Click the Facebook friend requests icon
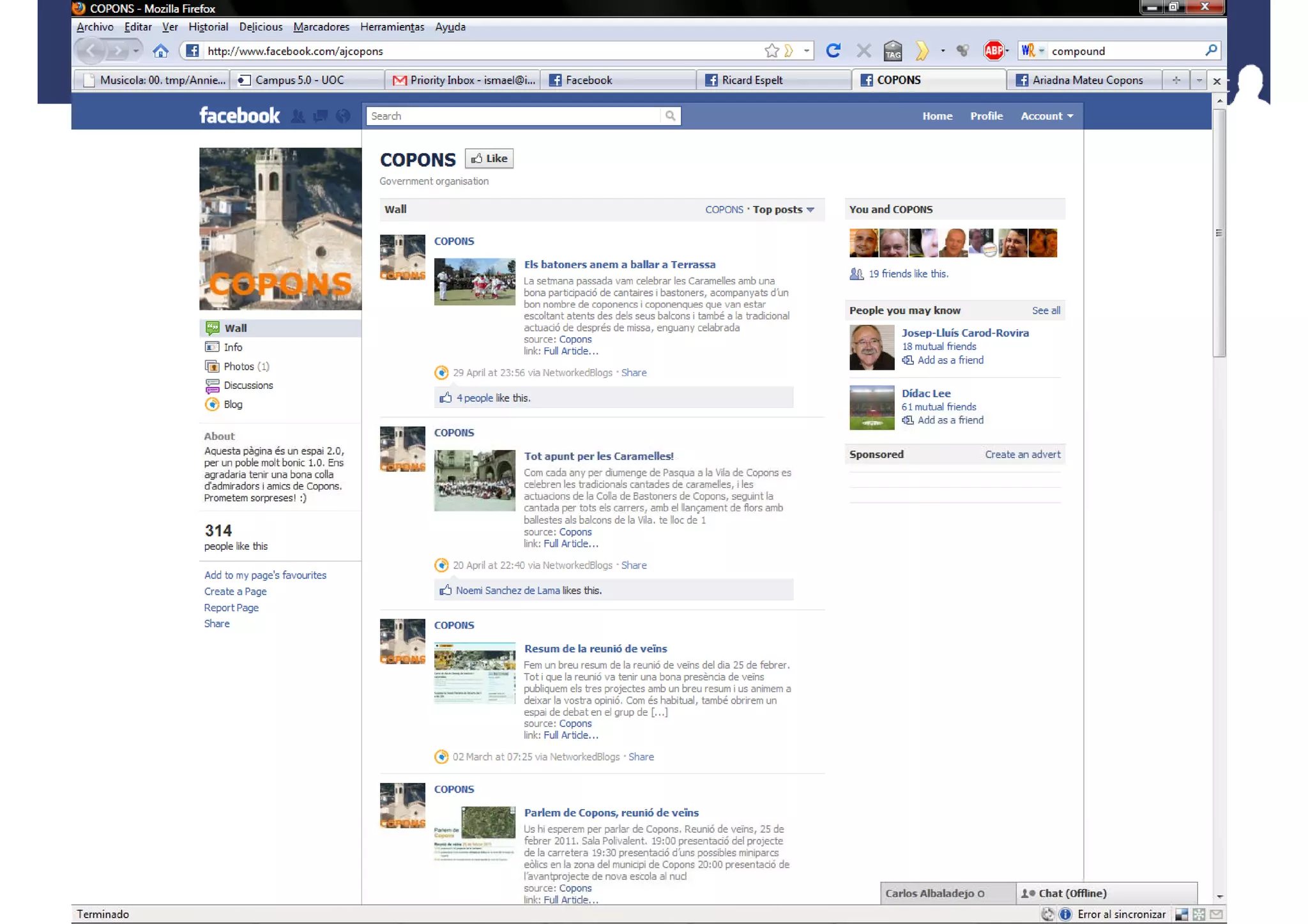This screenshot has width=1308, height=924. (298, 116)
